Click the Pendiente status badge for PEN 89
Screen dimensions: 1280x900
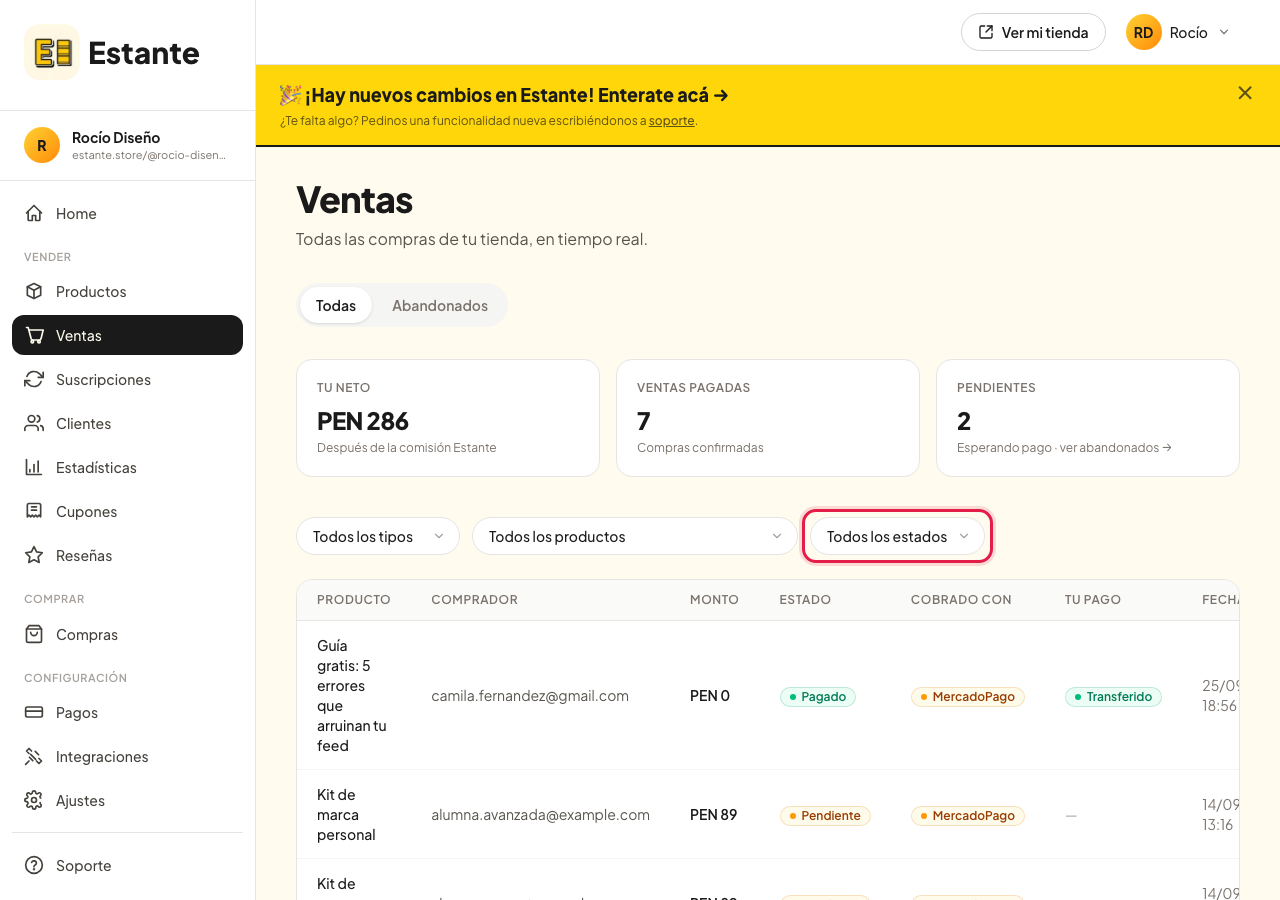[825, 815]
